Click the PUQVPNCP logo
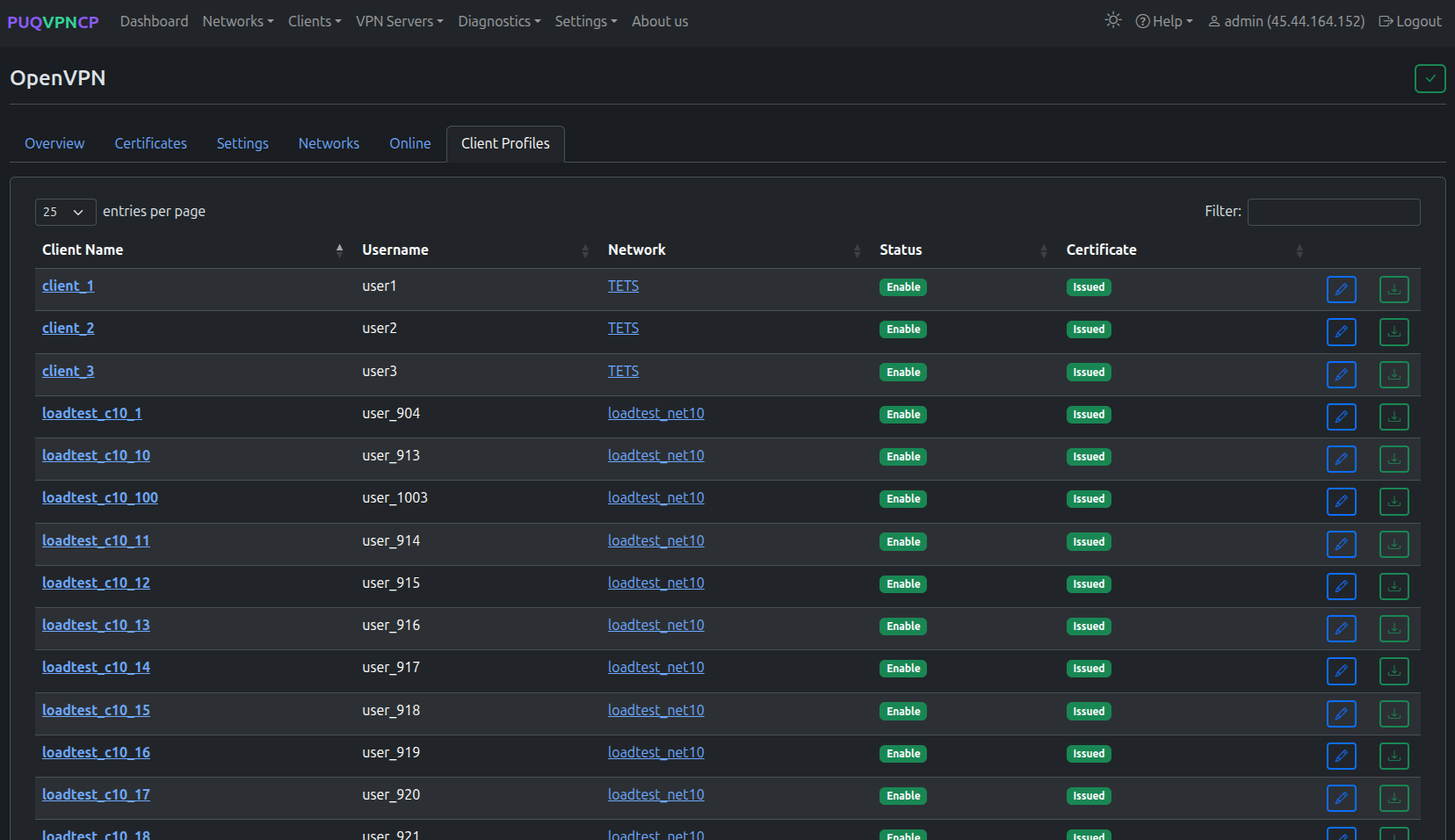 (x=53, y=22)
